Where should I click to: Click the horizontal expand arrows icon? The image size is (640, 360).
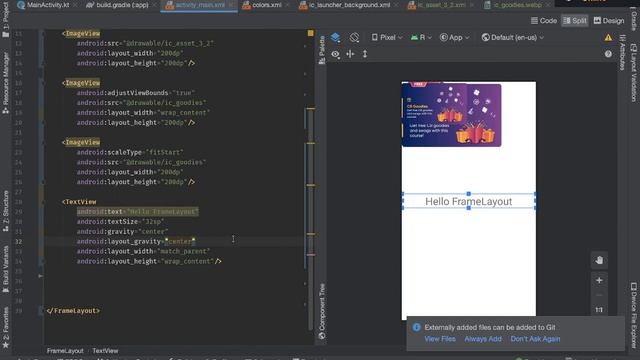(350, 54)
